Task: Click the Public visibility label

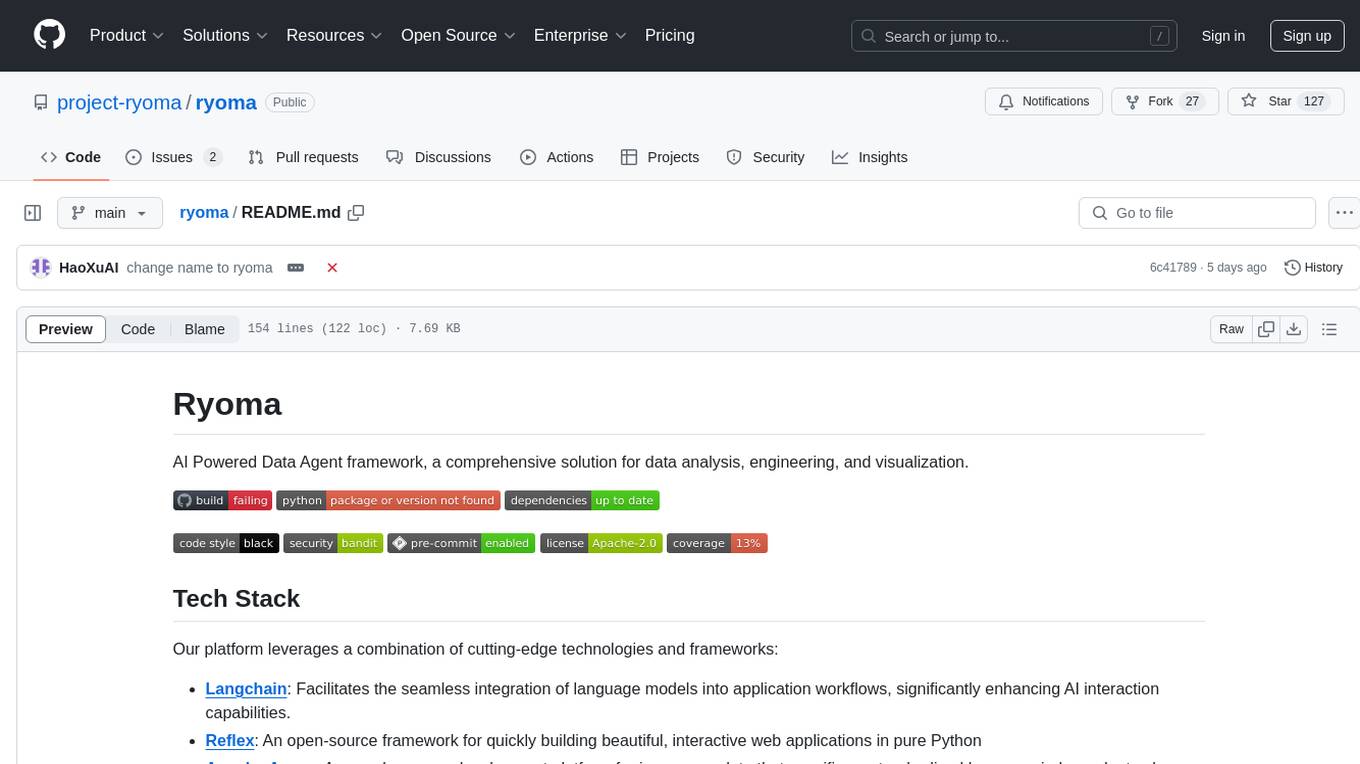Action: 290,102
